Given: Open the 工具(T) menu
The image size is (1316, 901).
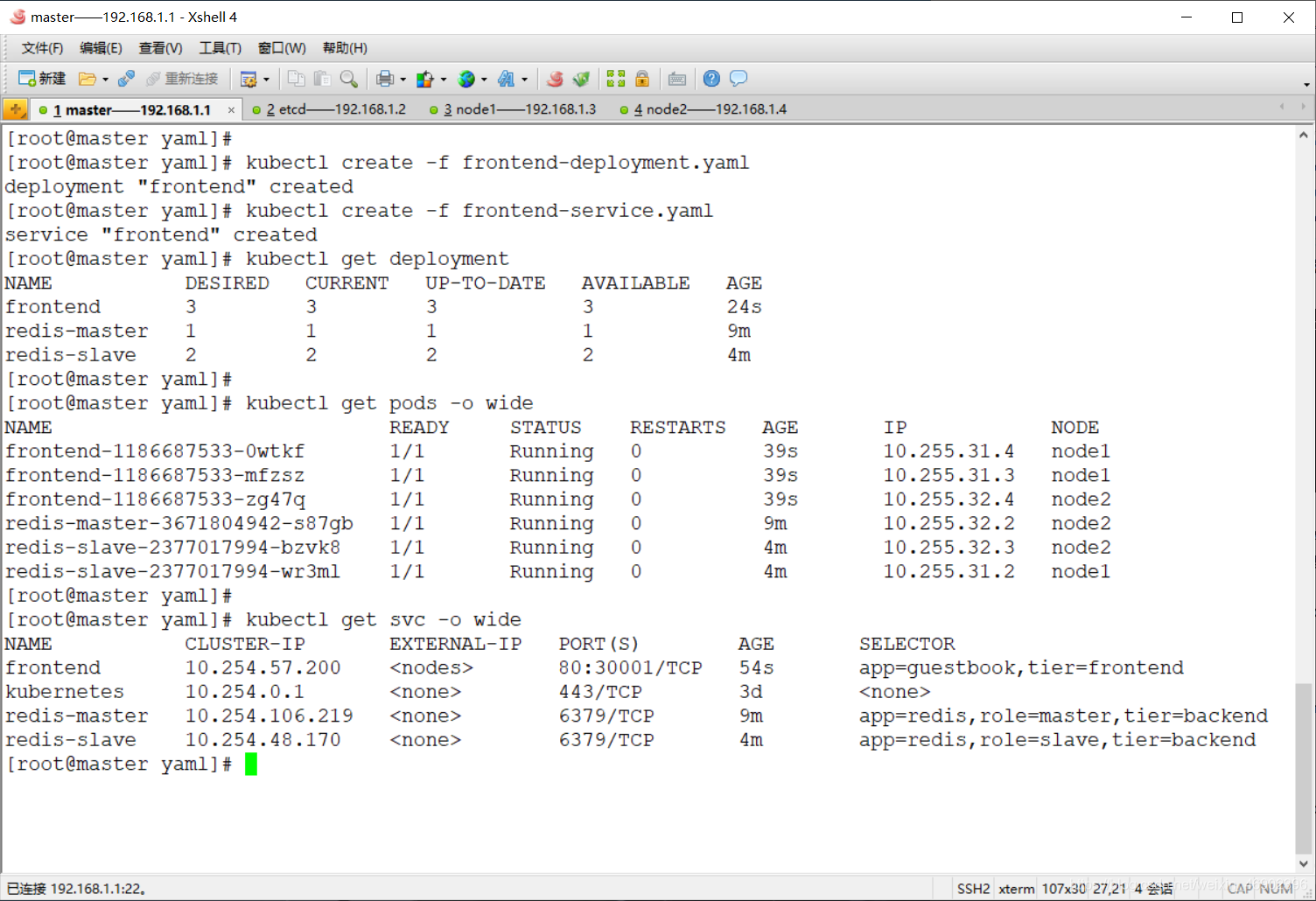Looking at the screenshot, I should tap(220, 48).
